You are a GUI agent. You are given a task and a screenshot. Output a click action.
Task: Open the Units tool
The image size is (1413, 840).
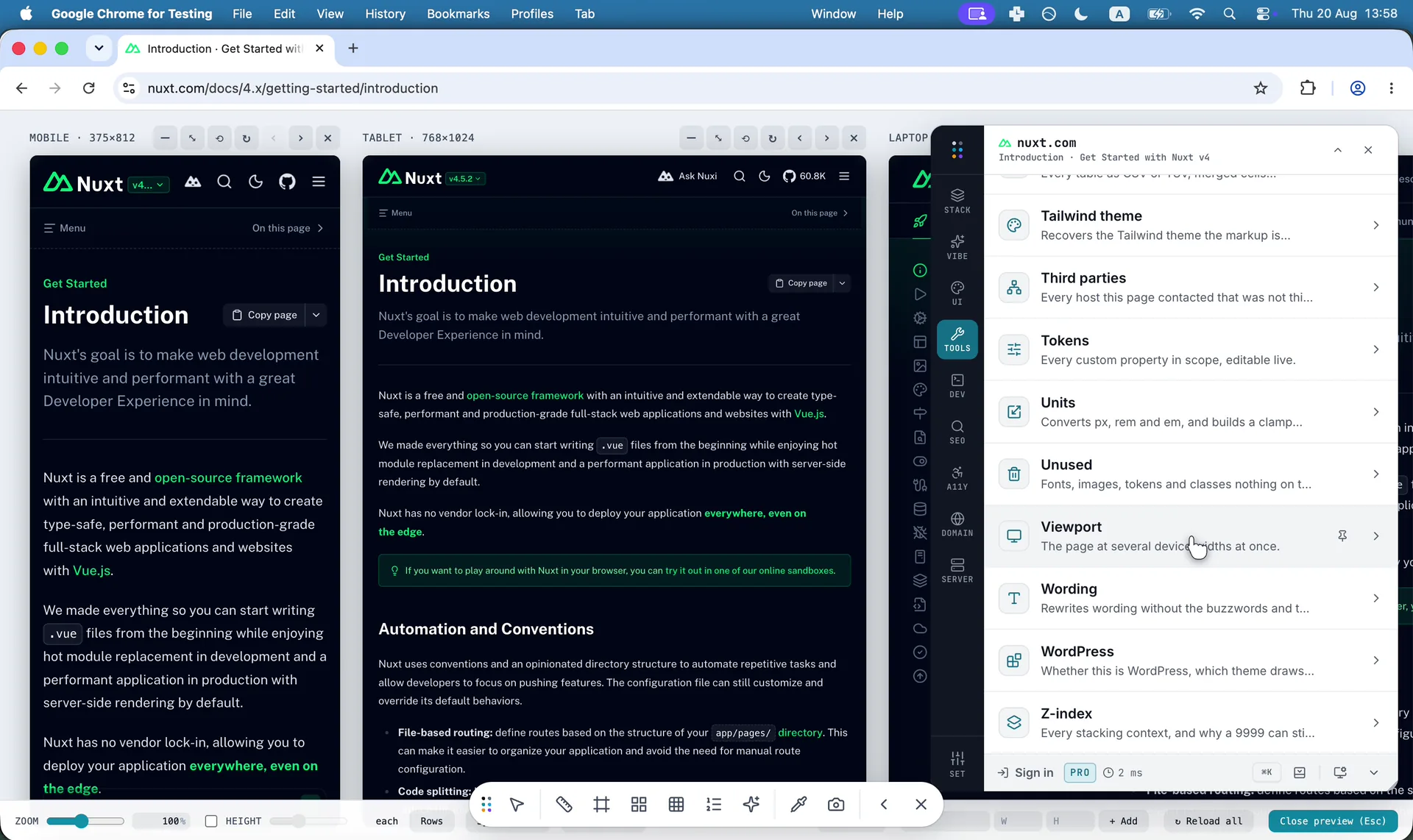click(1190, 412)
